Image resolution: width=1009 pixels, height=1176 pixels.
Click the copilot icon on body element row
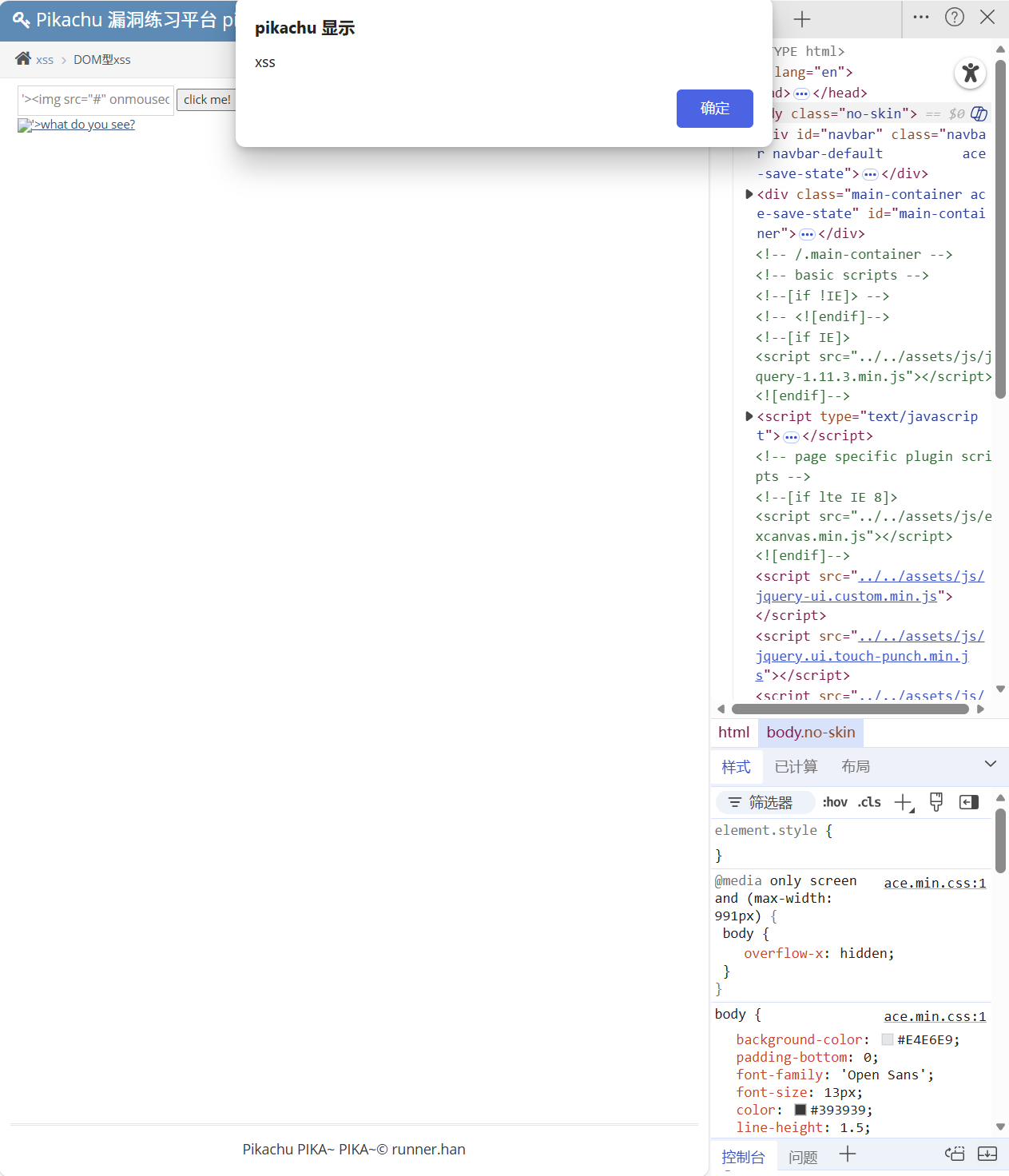[x=979, y=113]
